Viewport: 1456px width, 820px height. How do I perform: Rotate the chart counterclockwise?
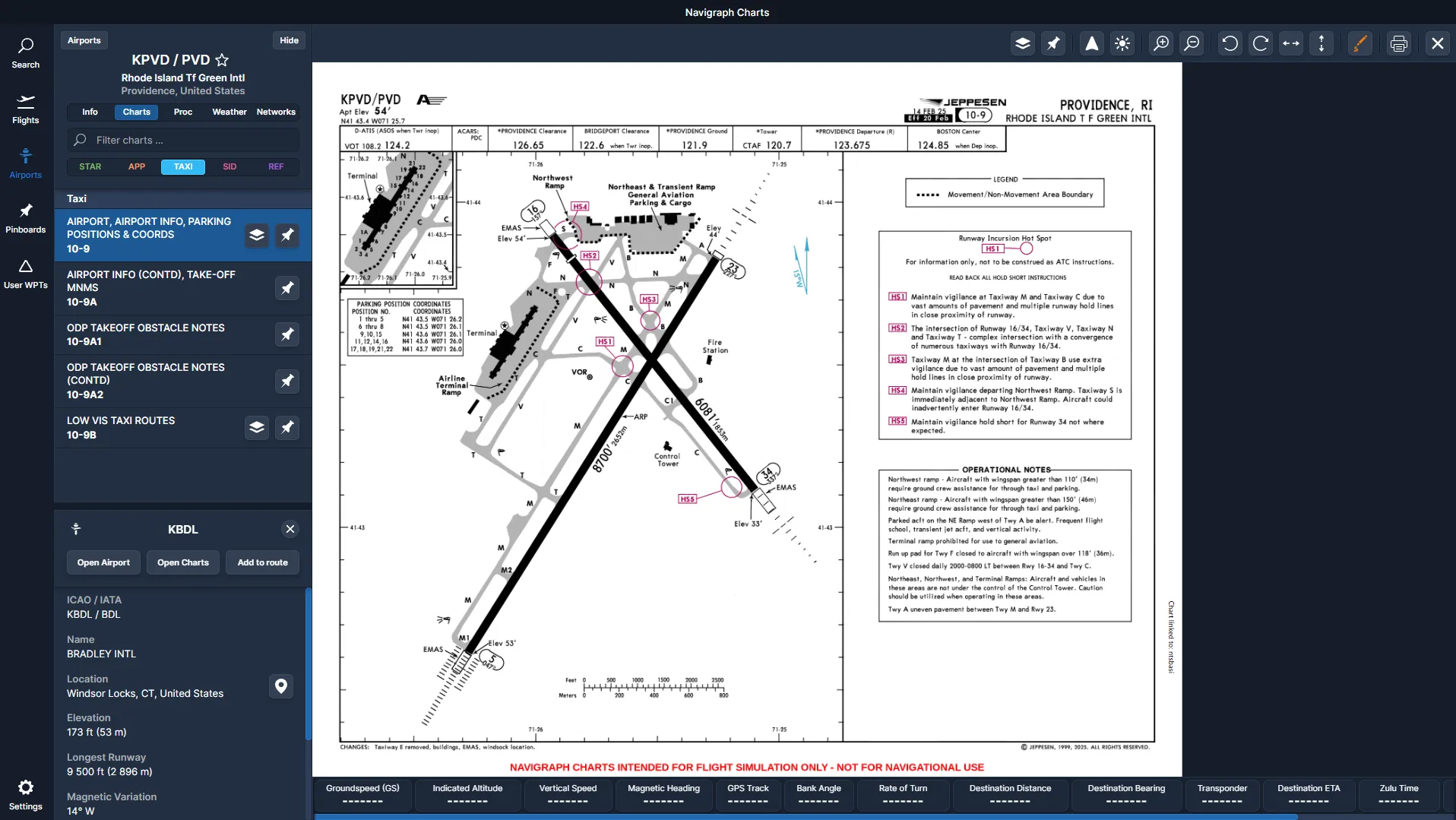click(1230, 43)
